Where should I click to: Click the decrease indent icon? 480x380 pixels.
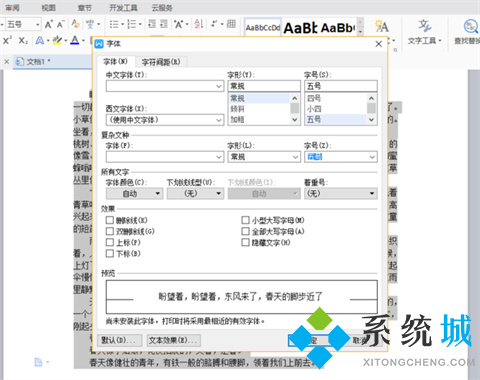[152, 24]
